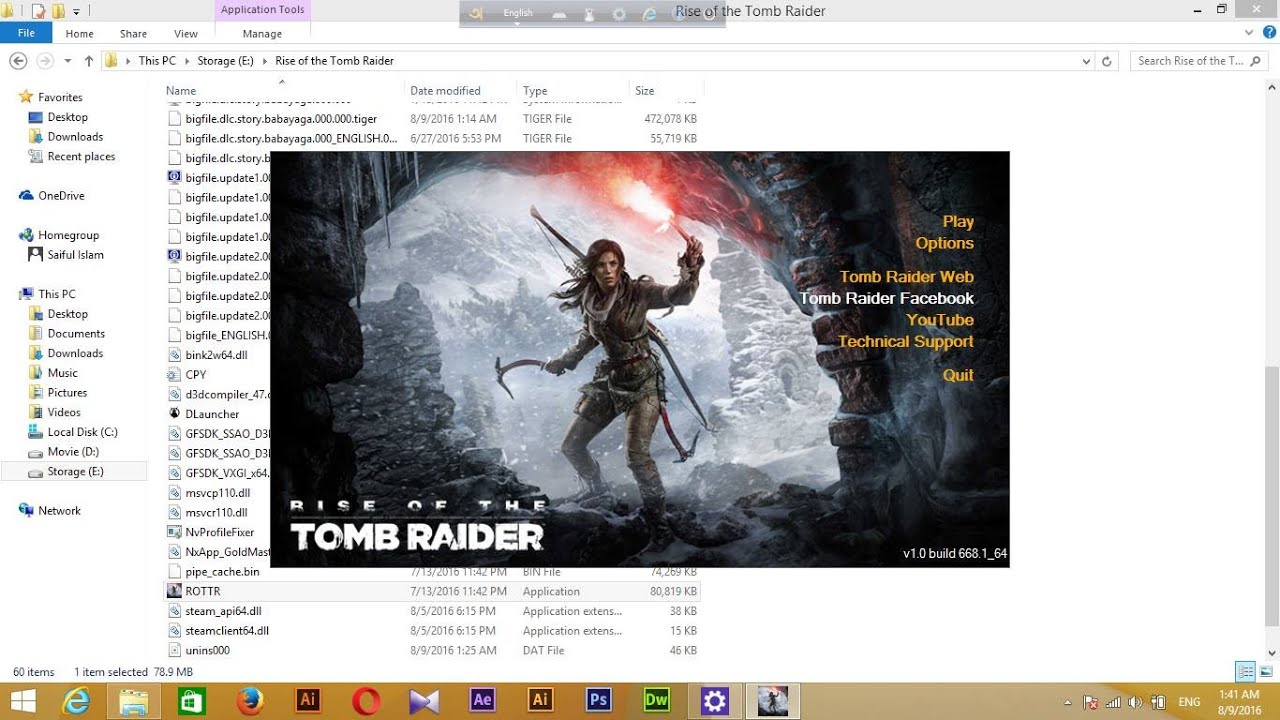
Task: Open File Explorer help icon
Action: [1269, 33]
